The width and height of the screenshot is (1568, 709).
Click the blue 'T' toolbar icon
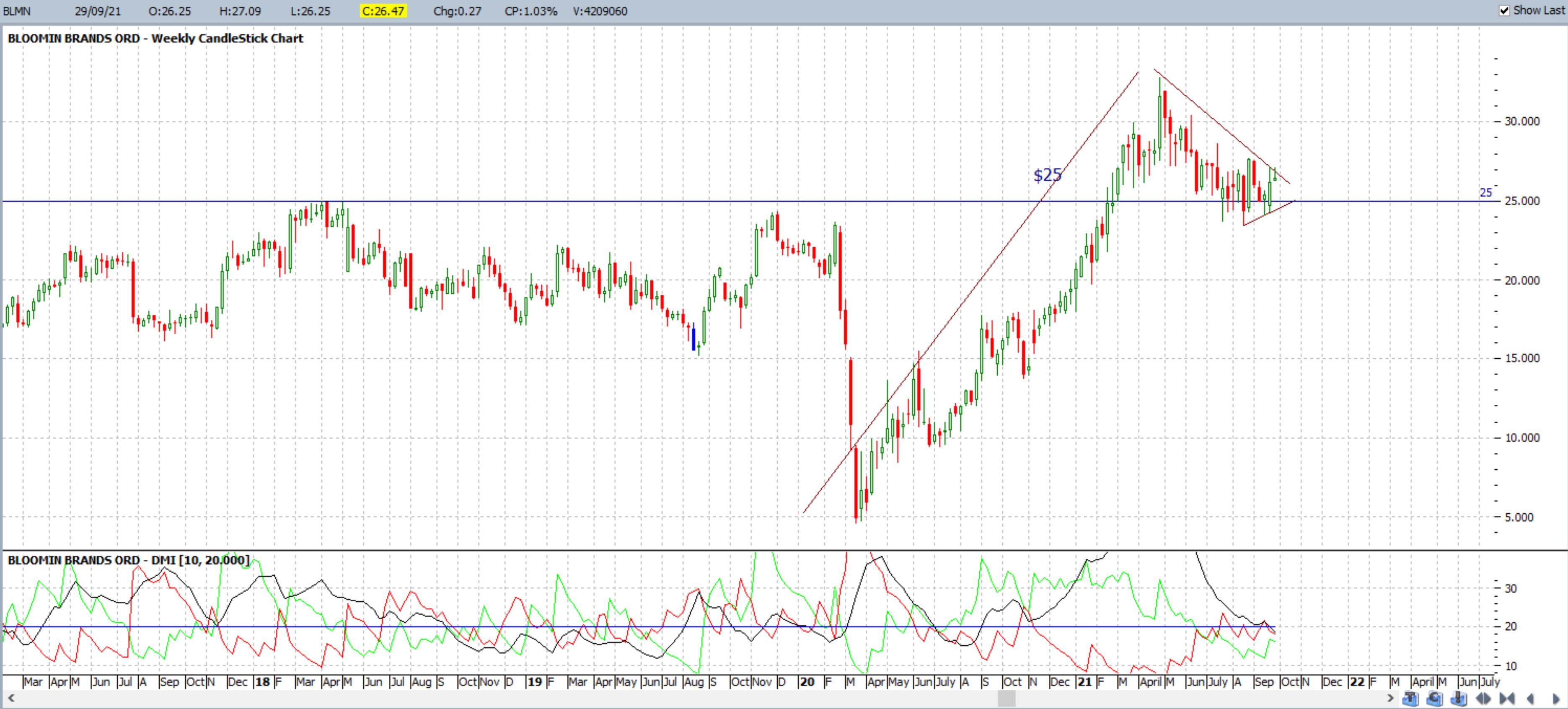1410,699
